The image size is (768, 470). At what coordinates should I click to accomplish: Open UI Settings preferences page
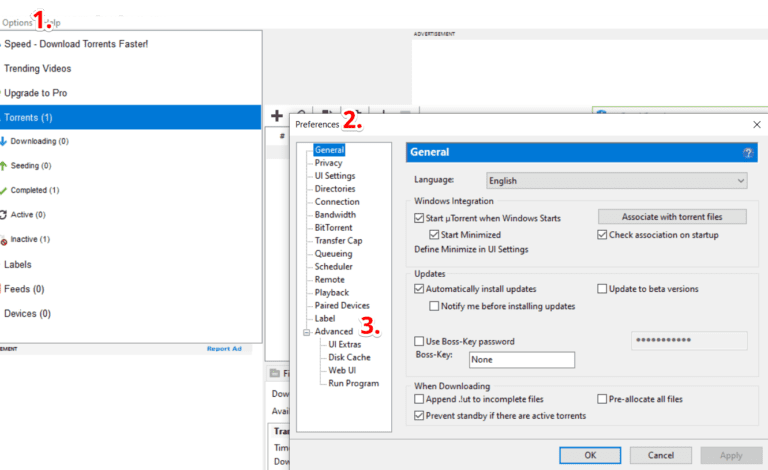(335, 176)
